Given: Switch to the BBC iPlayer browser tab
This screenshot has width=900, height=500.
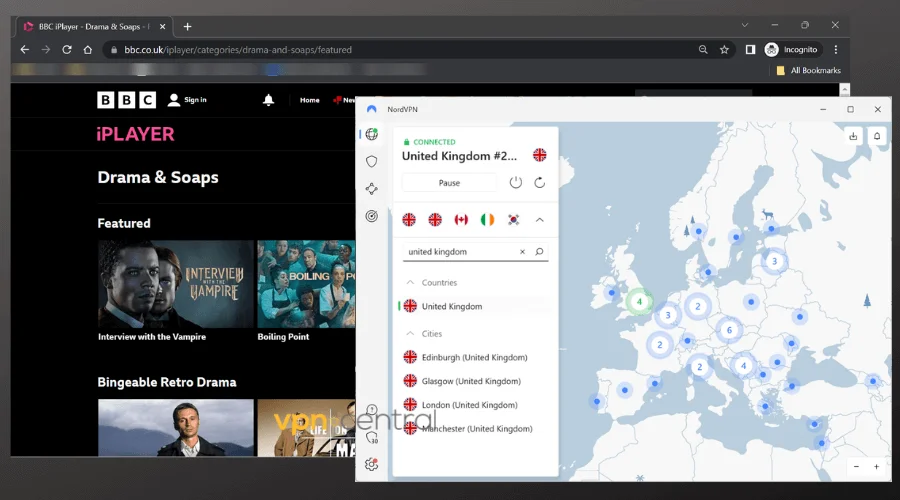Looking at the screenshot, I should coord(92,26).
